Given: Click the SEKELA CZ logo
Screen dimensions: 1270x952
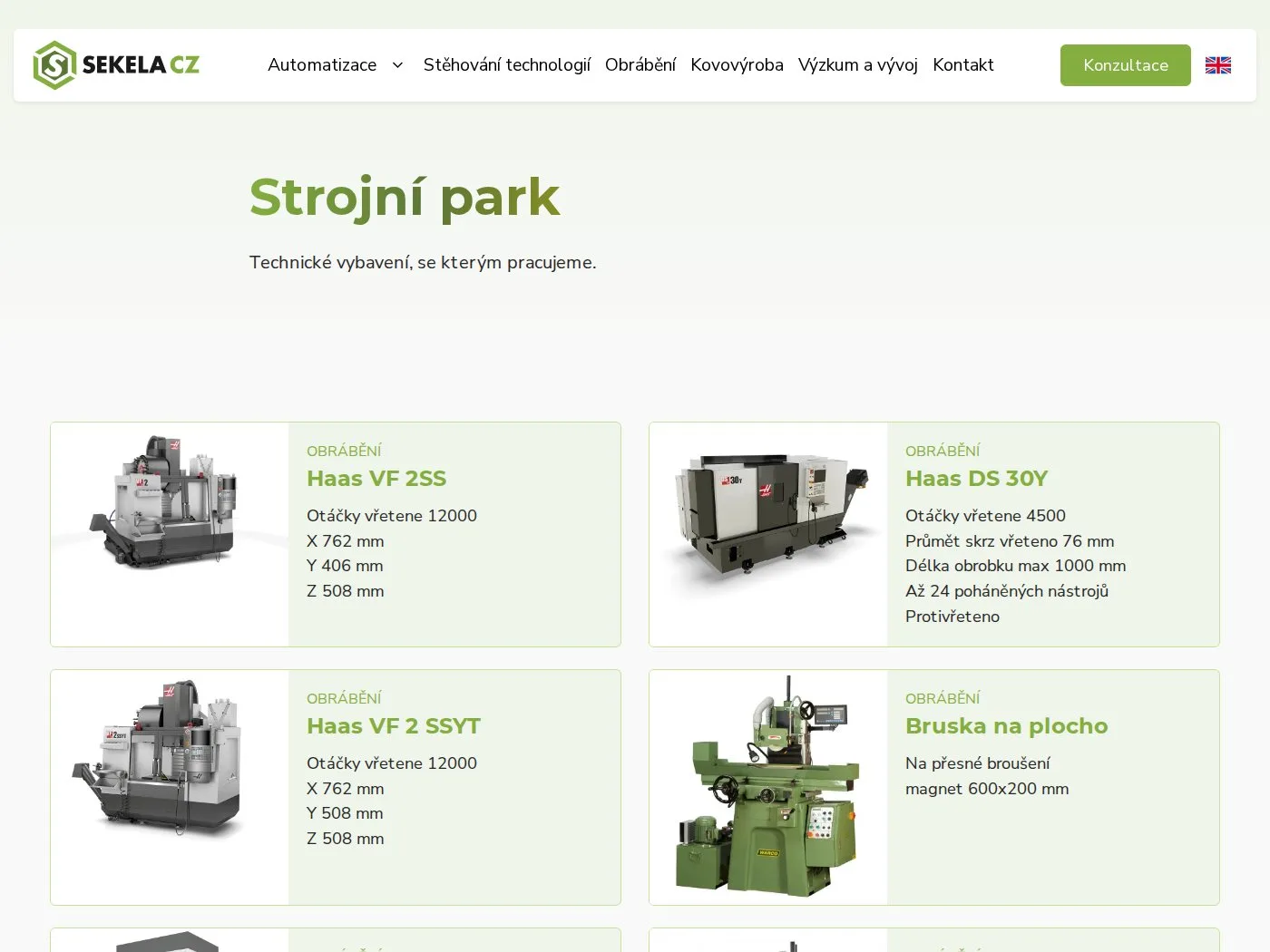Looking at the screenshot, I should pyautogui.click(x=116, y=65).
